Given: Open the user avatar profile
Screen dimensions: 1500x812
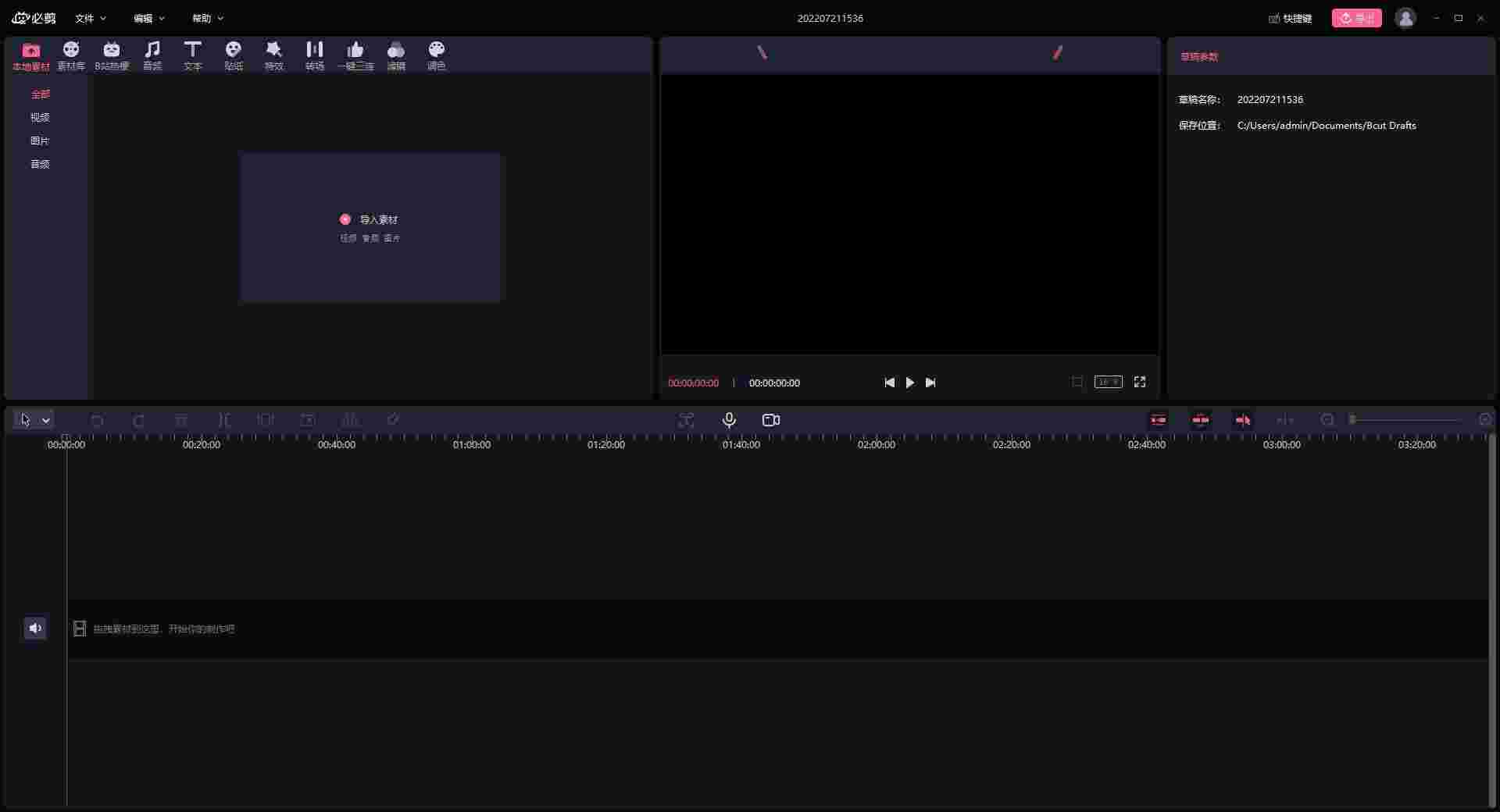Looking at the screenshot, I should 1405,18.
